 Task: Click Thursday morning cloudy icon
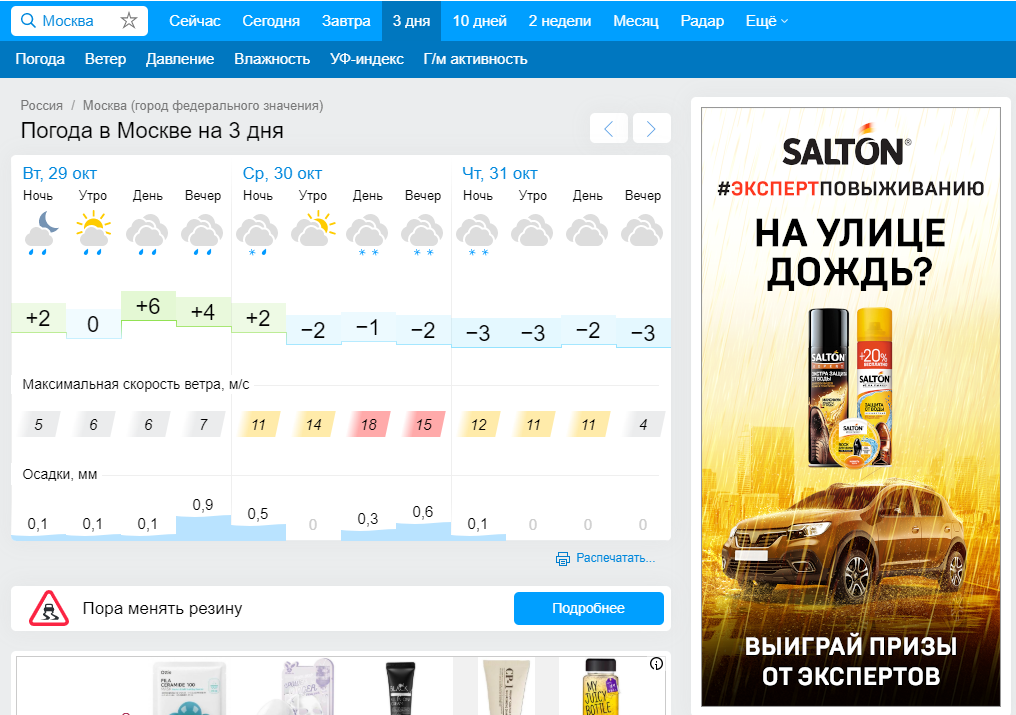click(x=533, y=231)
